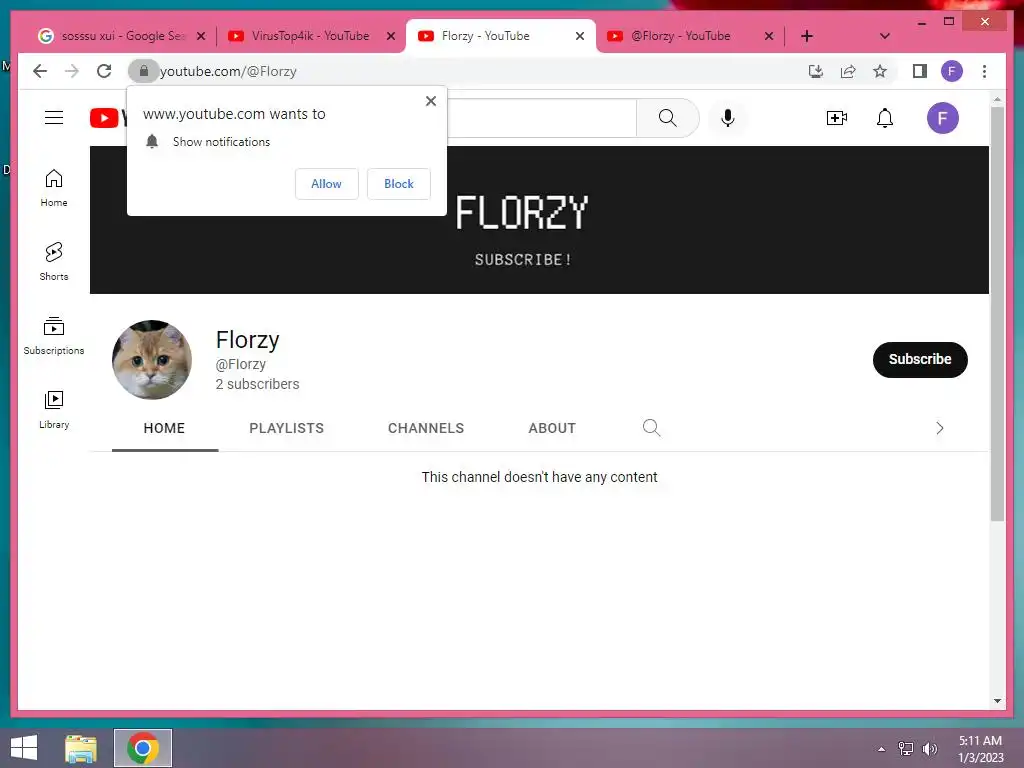The height and width of the screenshot is (768, 1024).
Task: Open File Explorer from taskbar
Action: click(x=81, y=748)
